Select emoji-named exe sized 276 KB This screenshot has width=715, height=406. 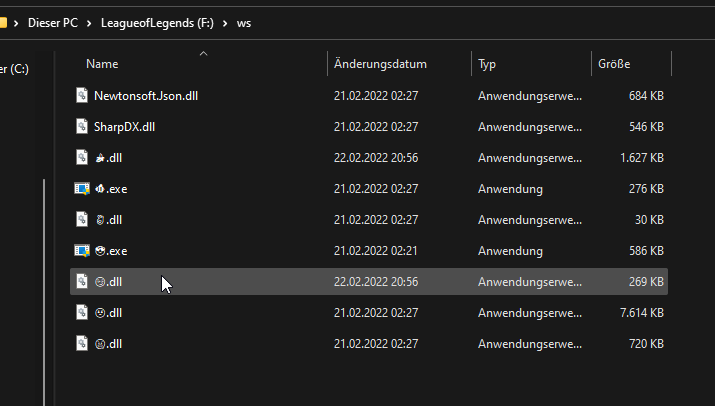pos(111,189)
